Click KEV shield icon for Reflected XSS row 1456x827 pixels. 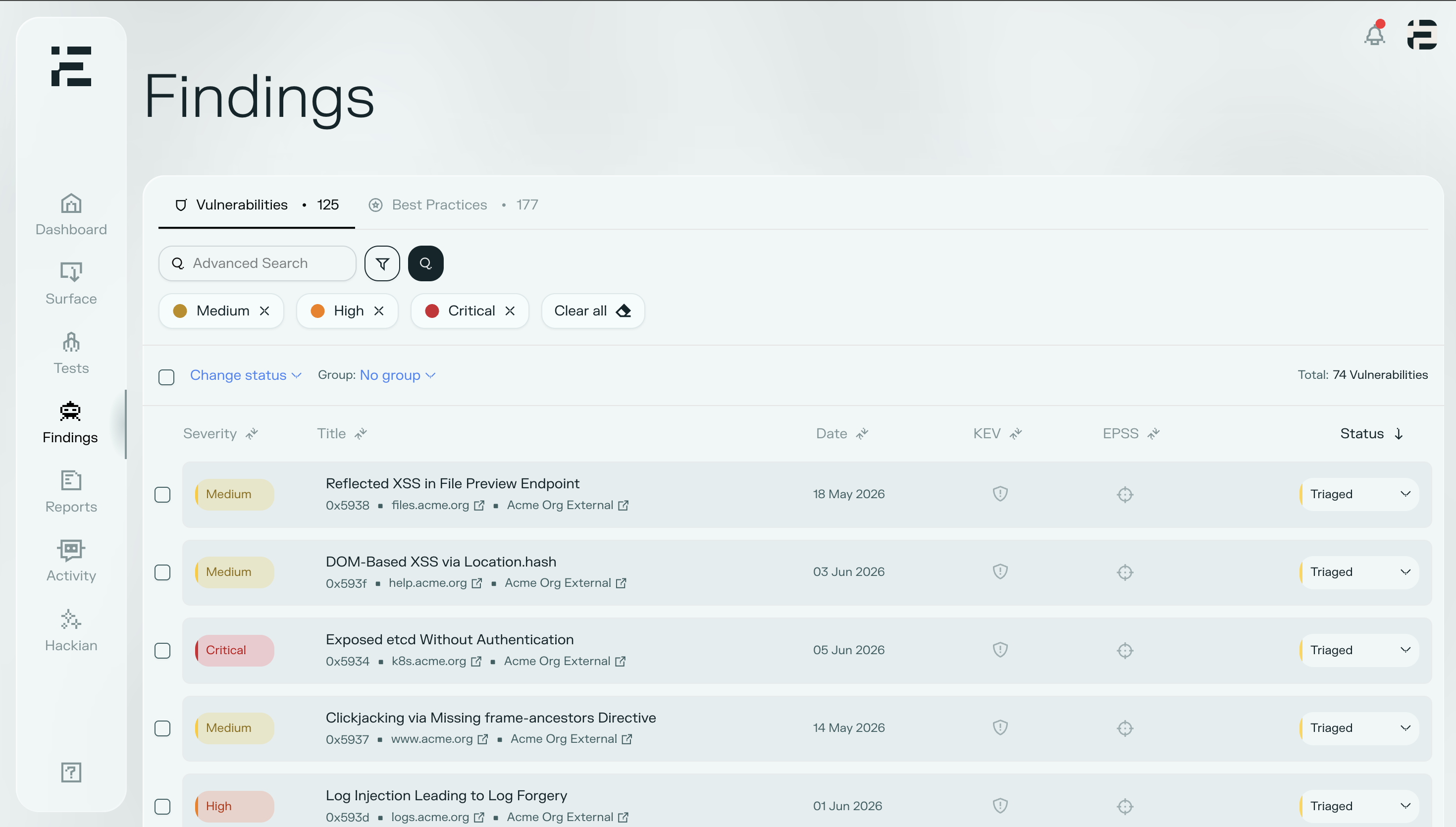[x=1000, y=494]
